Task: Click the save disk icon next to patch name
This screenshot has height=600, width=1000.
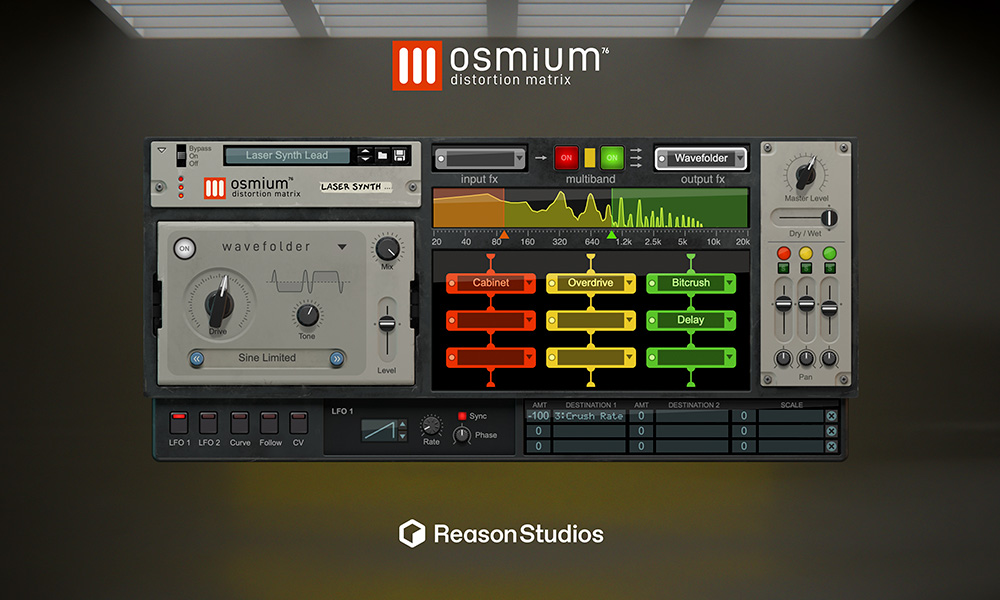Action: (401, 154)
